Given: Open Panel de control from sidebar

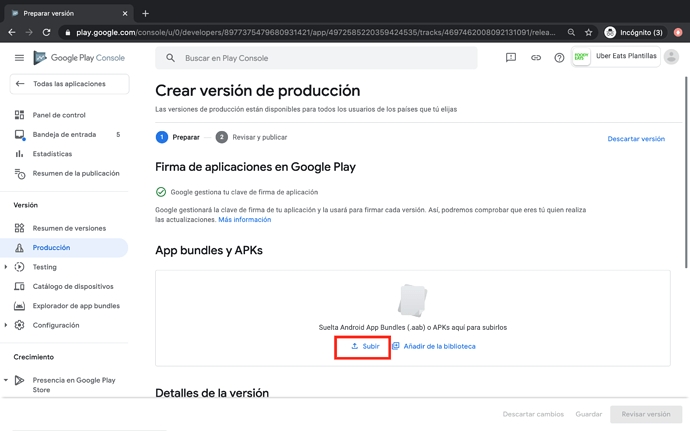Looking at the screenshot, I should [59, 115].
